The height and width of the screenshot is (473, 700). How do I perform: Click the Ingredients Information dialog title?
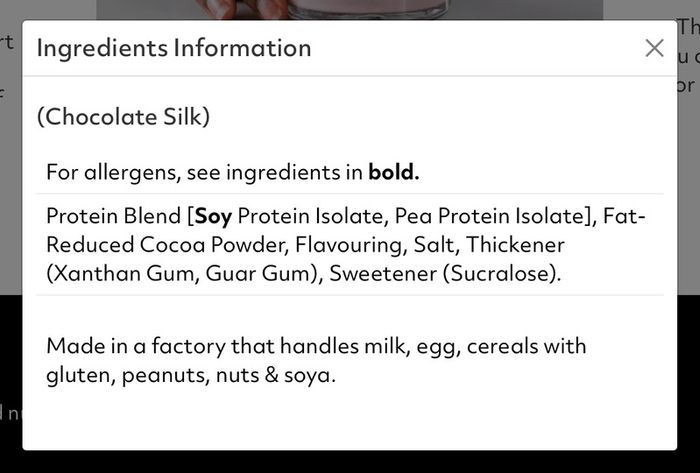(174, 48)
